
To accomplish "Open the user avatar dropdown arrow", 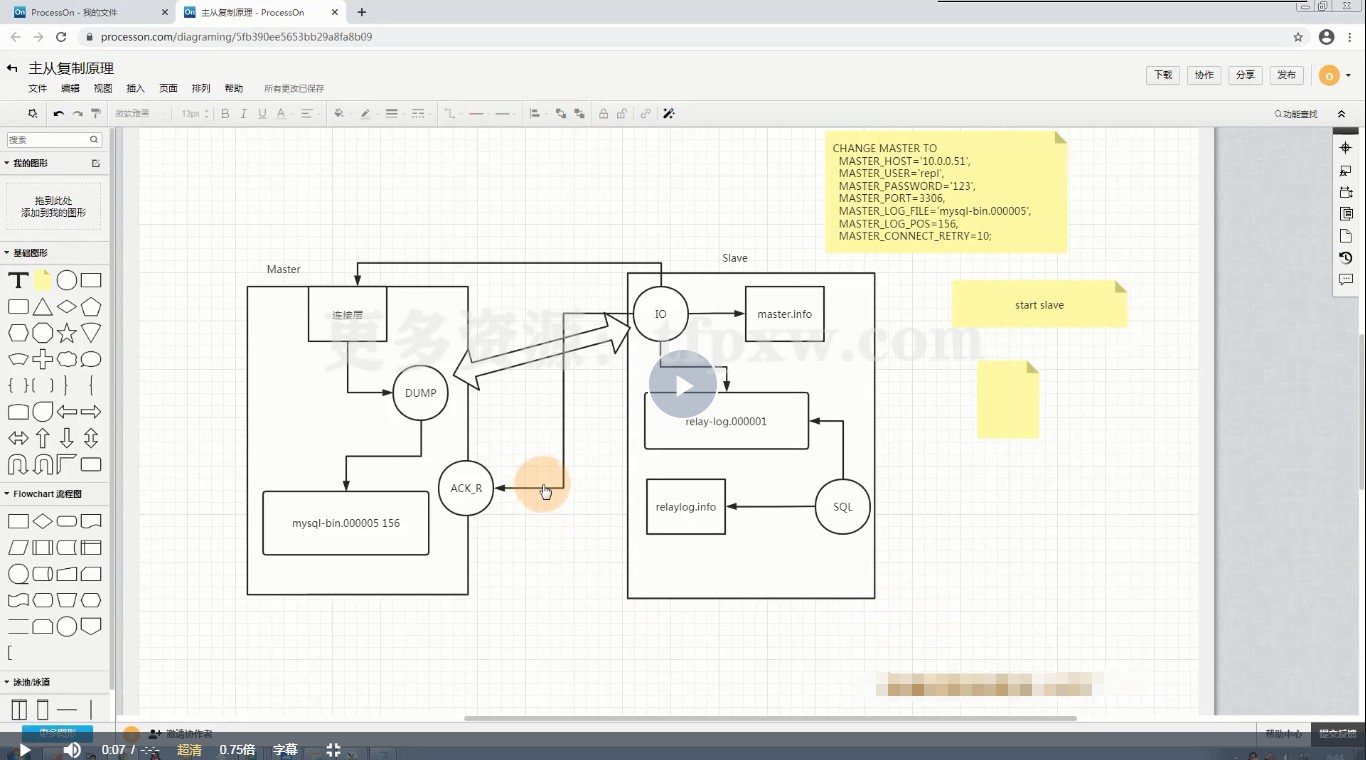I will click(1348, 76).
